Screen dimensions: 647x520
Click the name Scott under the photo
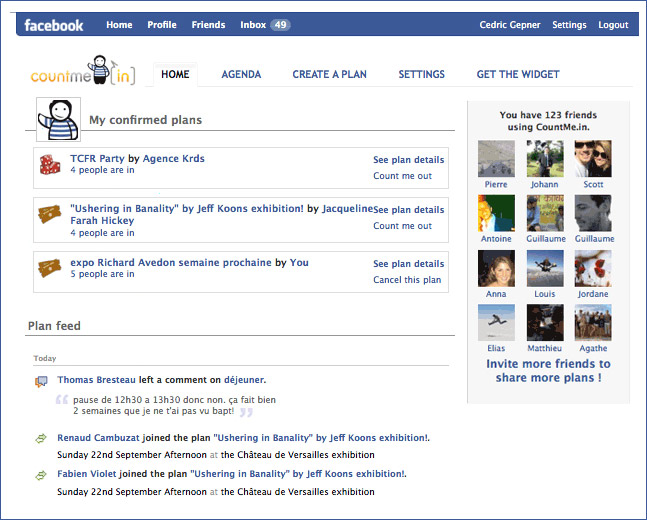[x=593, y=184]
